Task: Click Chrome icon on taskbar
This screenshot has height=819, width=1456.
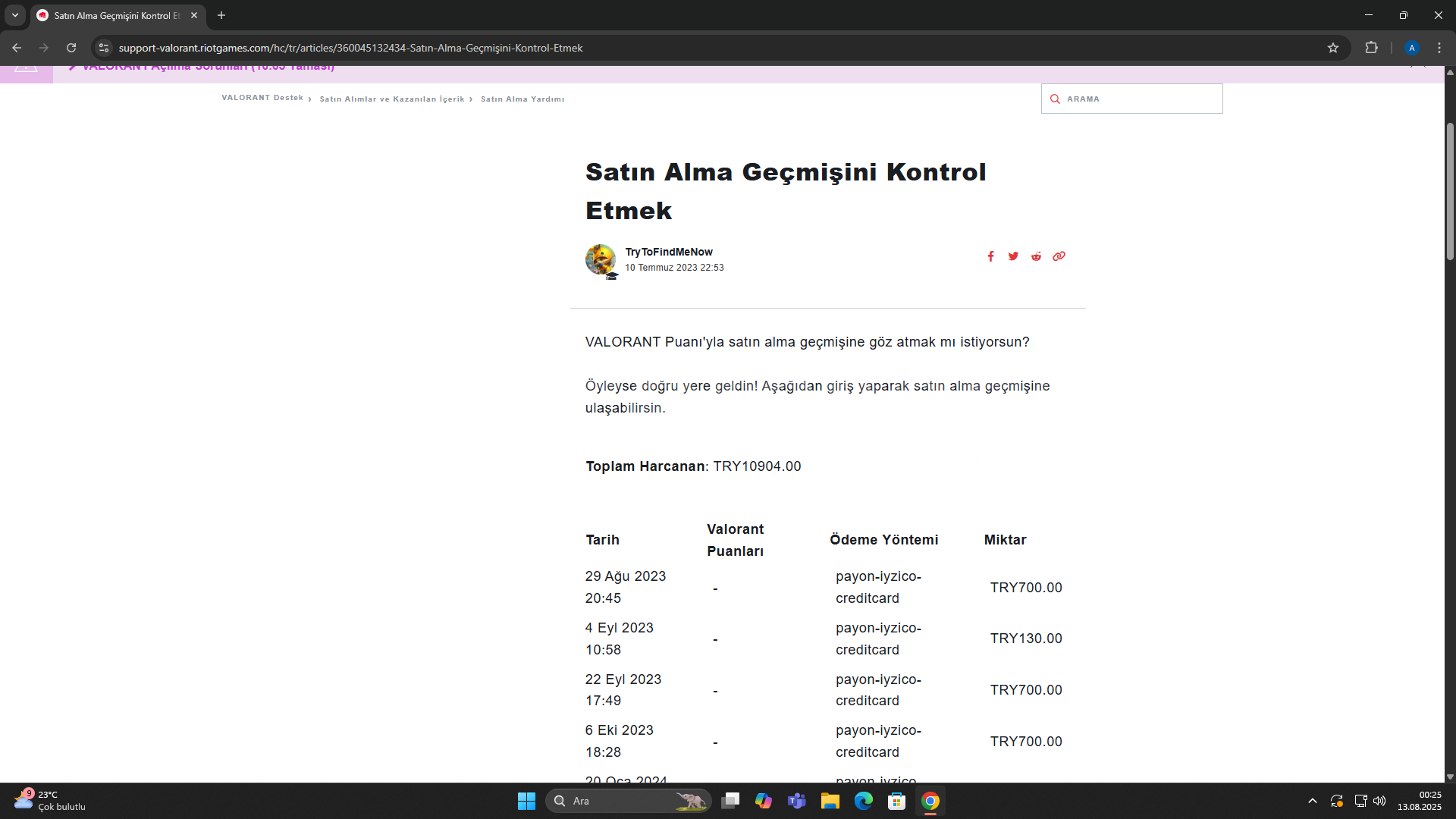Action: (930, 801)
